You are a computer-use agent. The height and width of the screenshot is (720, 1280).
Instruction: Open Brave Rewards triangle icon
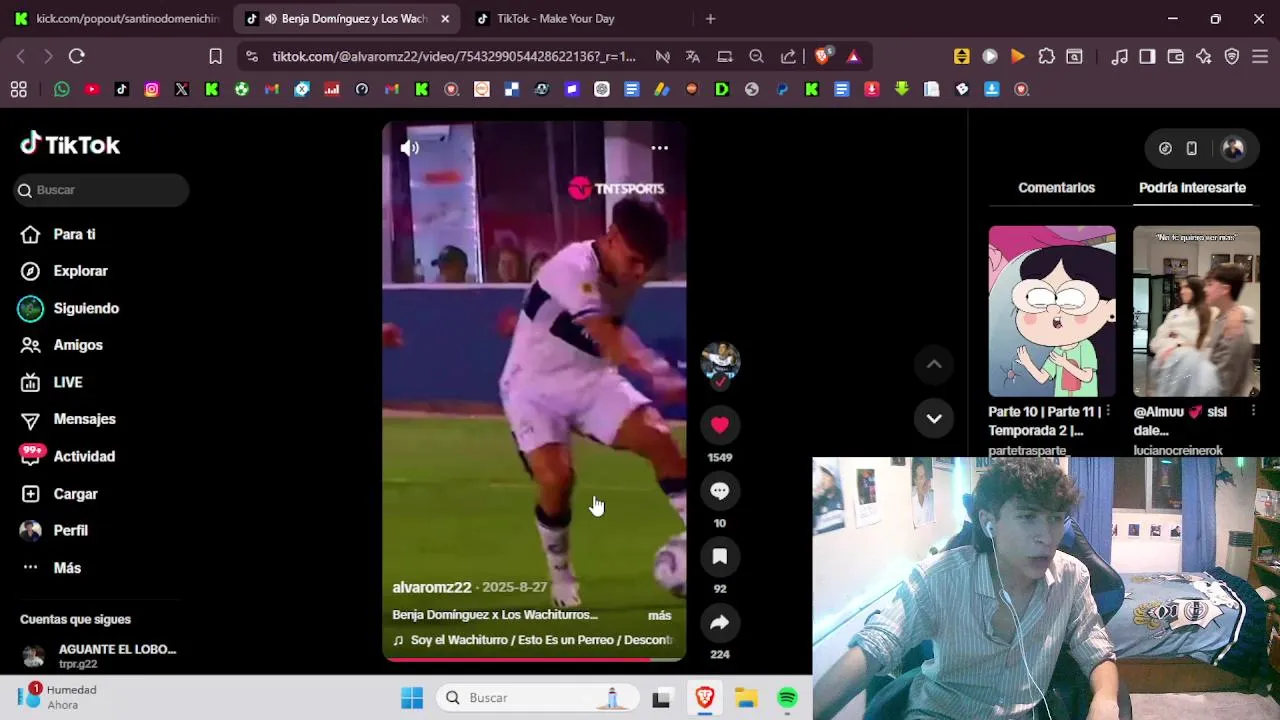[x=853, y=56]
